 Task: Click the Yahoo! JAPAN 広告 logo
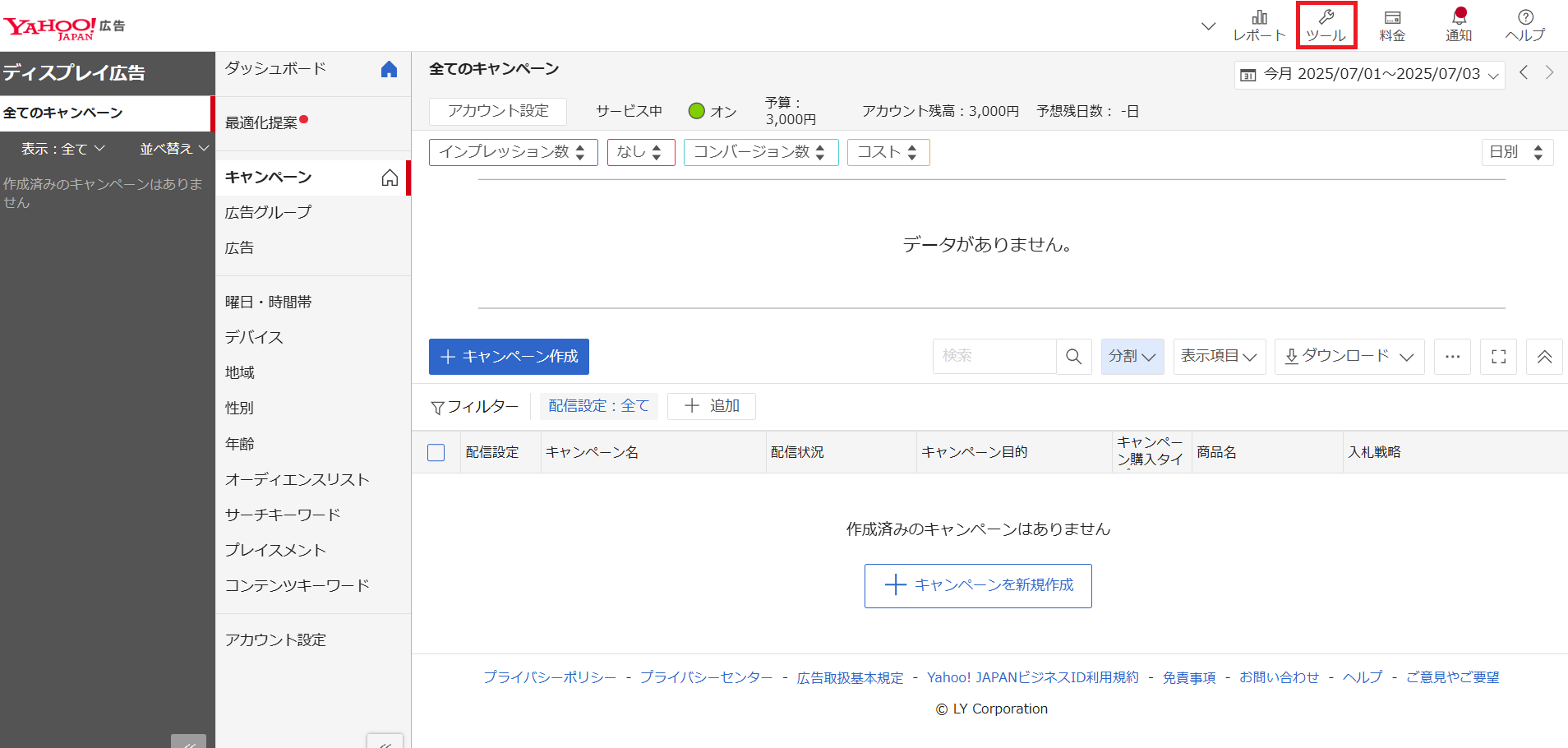[64, 27]
